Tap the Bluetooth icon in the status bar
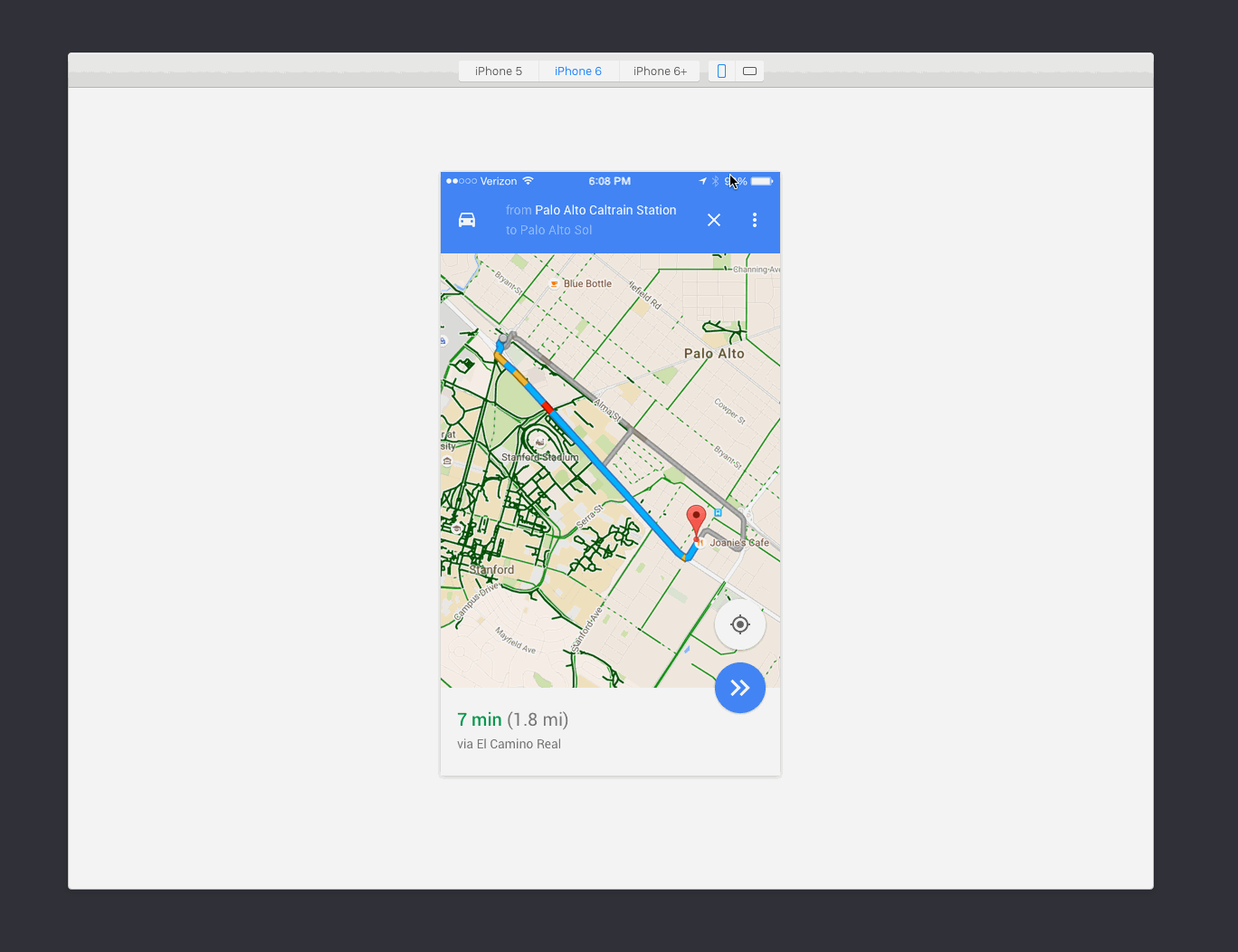 (x=715, y=181)
